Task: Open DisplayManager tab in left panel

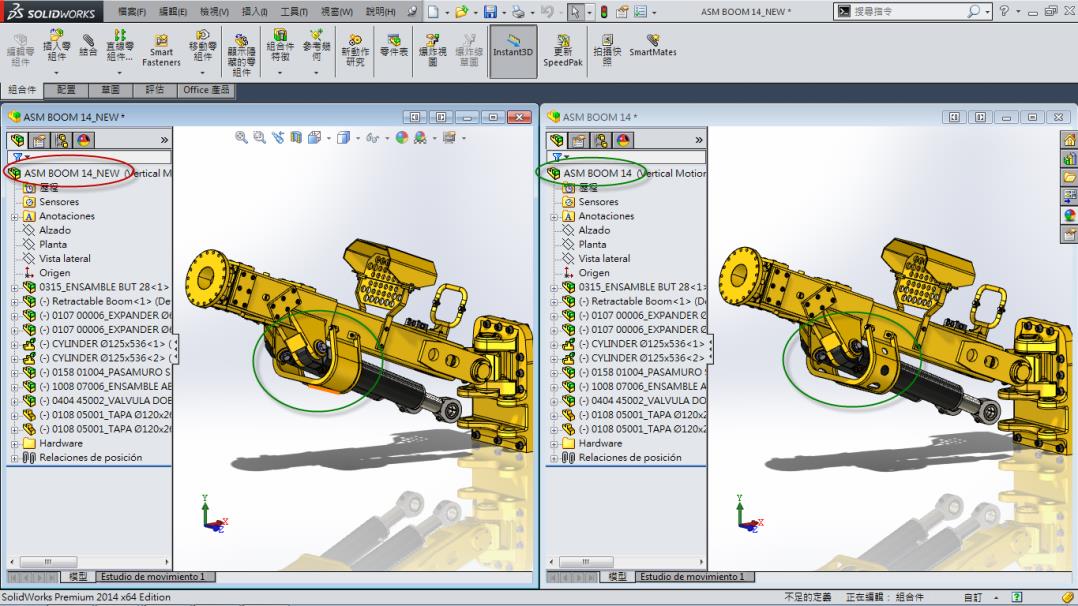Action: click(x=84, y=141)
